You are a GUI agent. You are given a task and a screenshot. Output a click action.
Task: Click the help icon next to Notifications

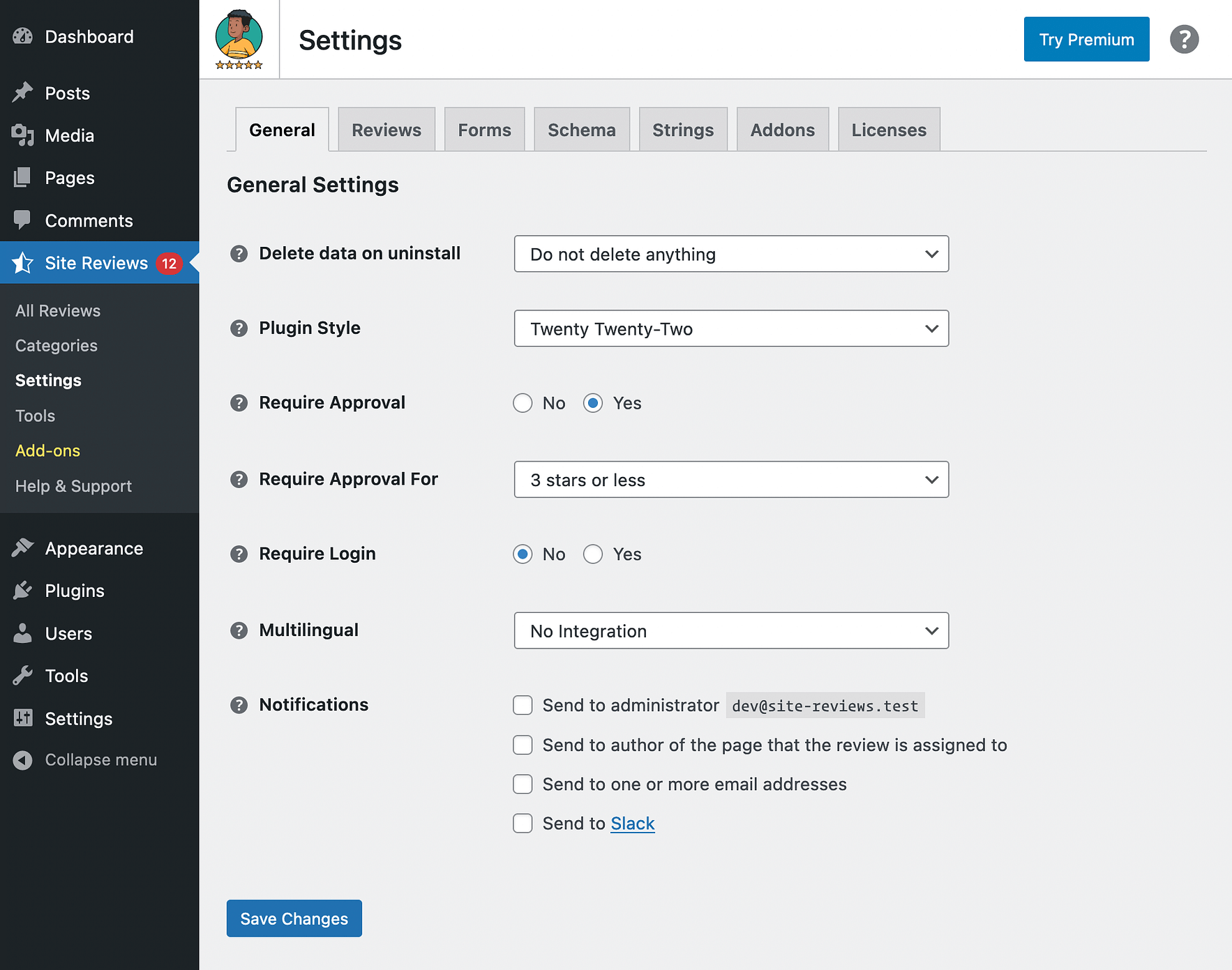[x=239, y=705]
